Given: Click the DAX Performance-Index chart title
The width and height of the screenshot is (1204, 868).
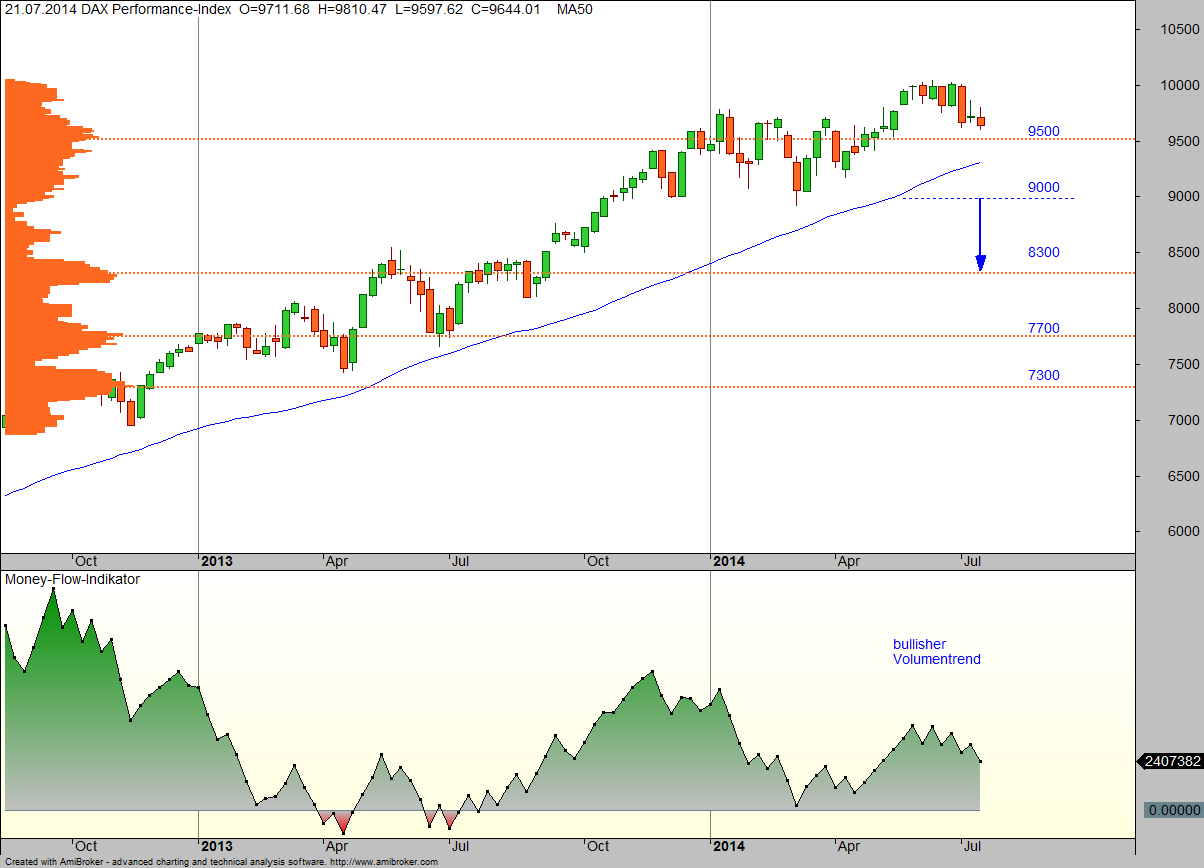Looking at the screenshot, I should pos(155,9).
